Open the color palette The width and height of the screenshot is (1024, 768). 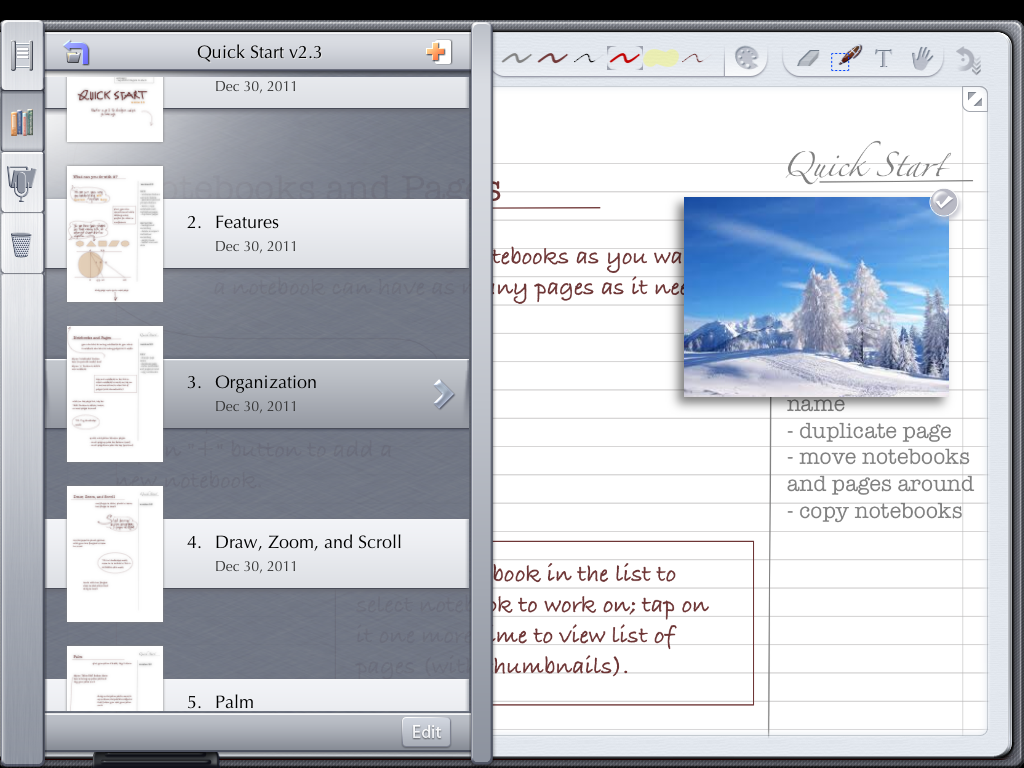click(746, 58)
